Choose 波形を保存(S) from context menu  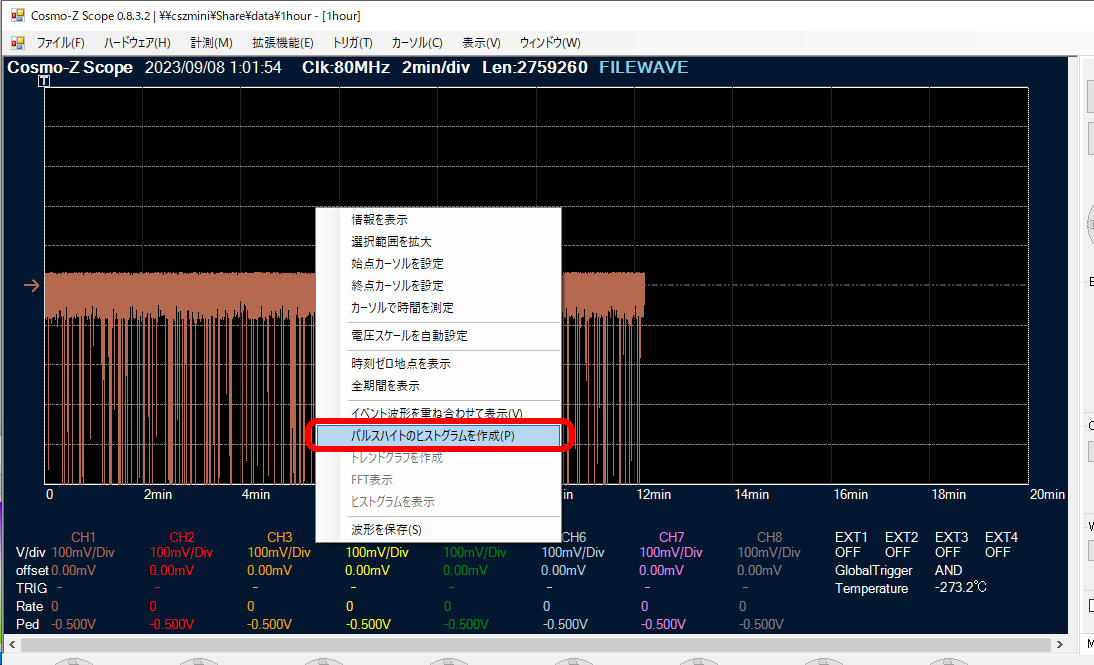pos(386,530)
